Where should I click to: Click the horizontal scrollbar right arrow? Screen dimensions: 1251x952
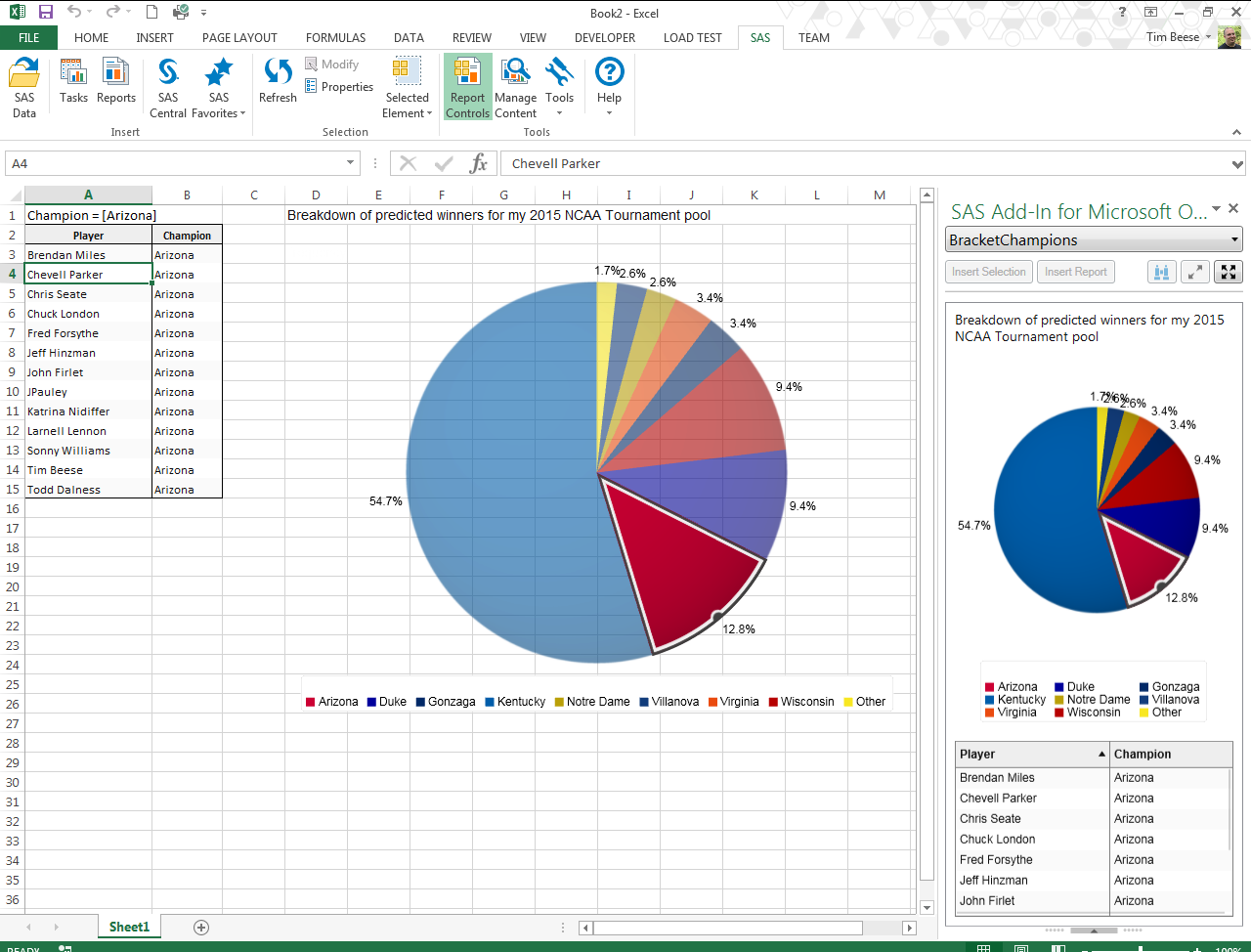click(909, 928)
